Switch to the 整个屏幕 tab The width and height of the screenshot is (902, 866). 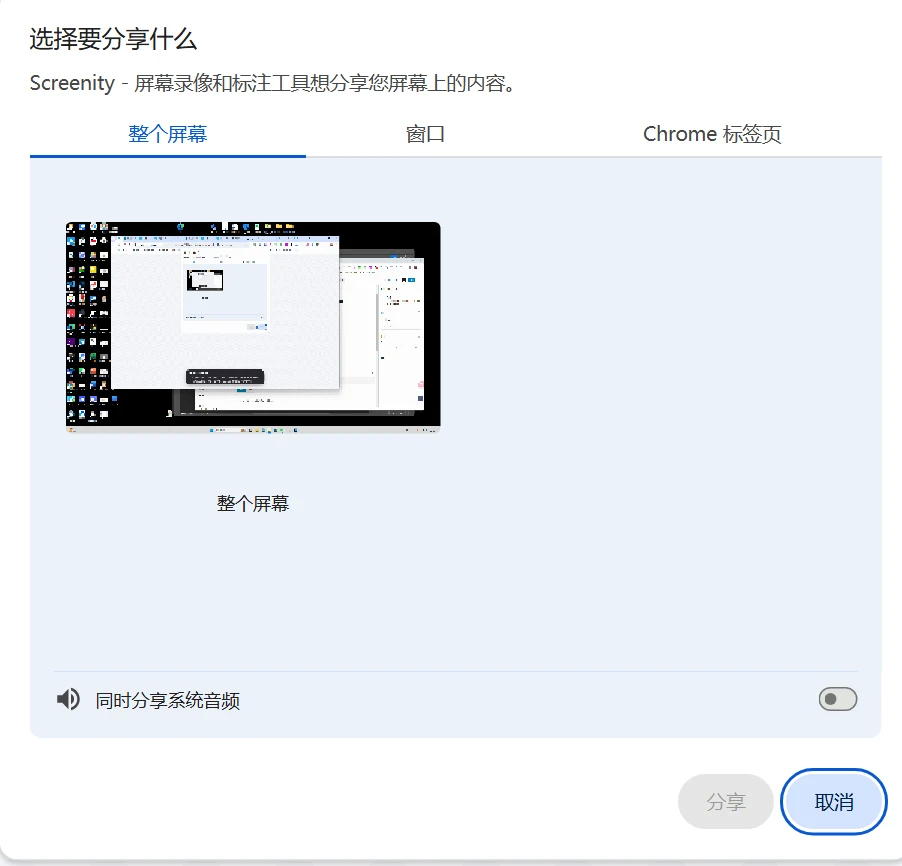pos(168,134)
